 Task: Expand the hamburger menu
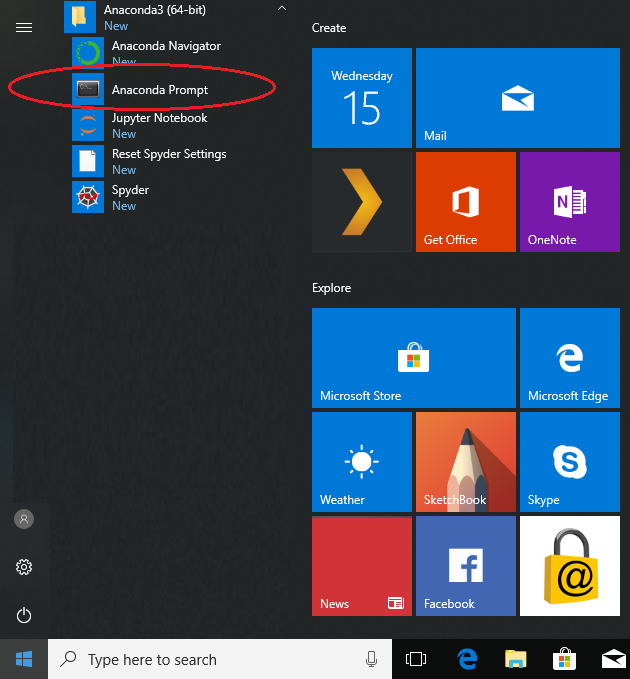click(x=24, y=27)
